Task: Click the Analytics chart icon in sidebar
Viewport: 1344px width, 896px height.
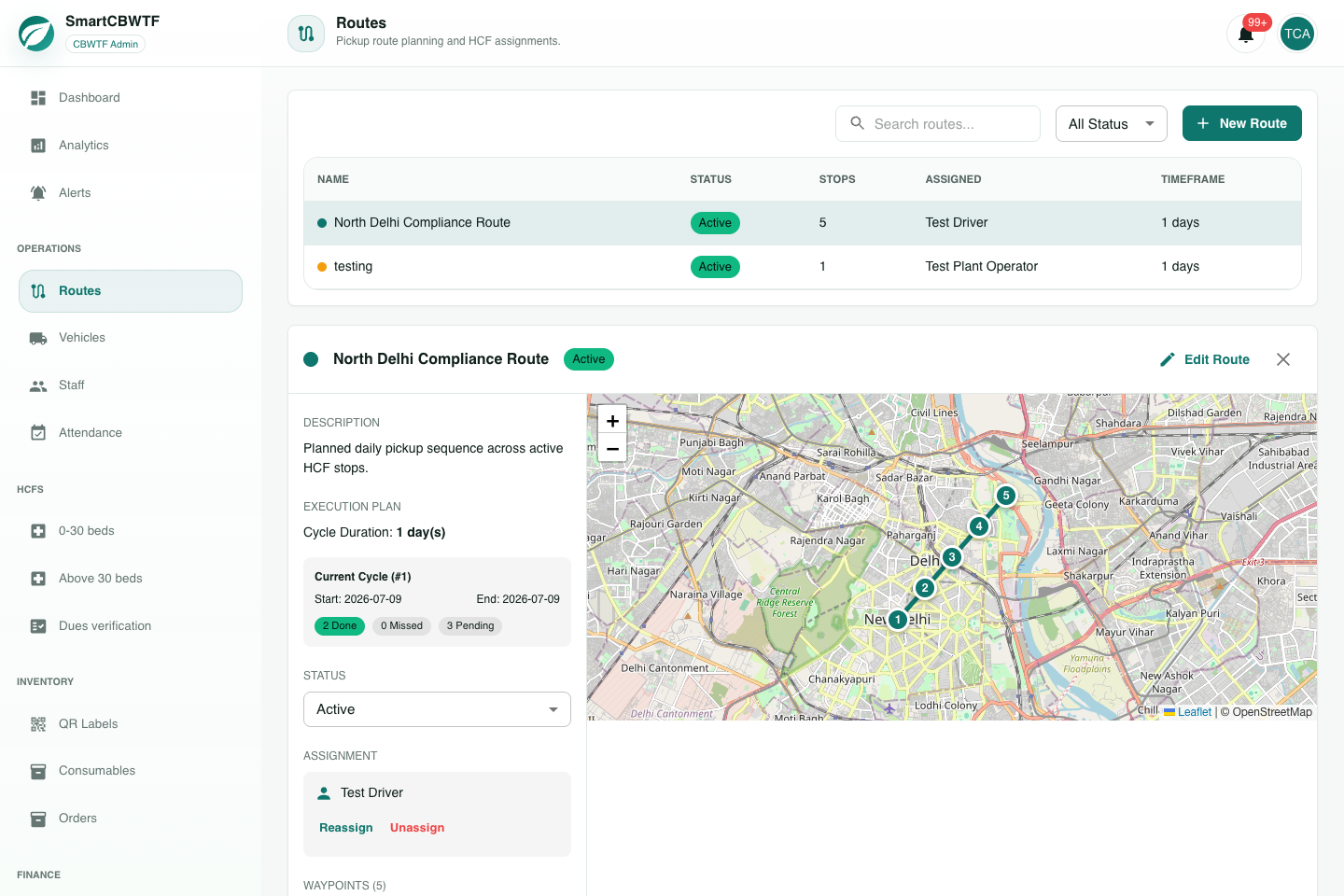Action: 38,146
